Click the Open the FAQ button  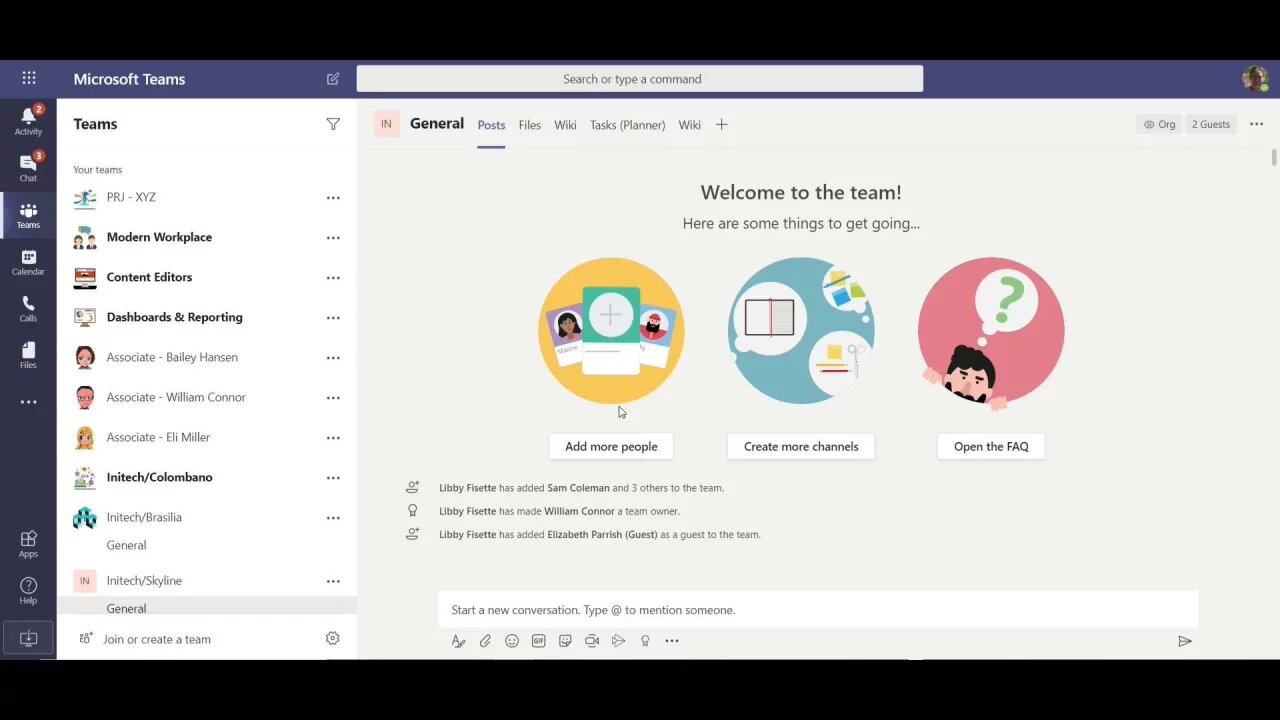(x=990, y=446)
